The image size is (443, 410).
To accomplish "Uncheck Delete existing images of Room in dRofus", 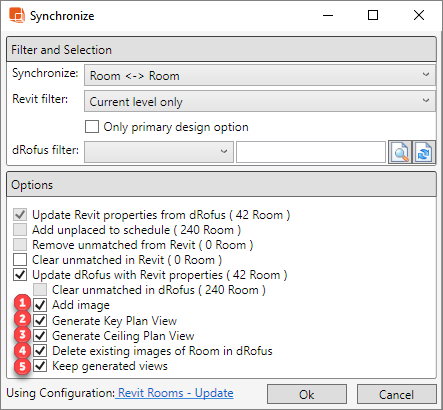I will (40, 350).
